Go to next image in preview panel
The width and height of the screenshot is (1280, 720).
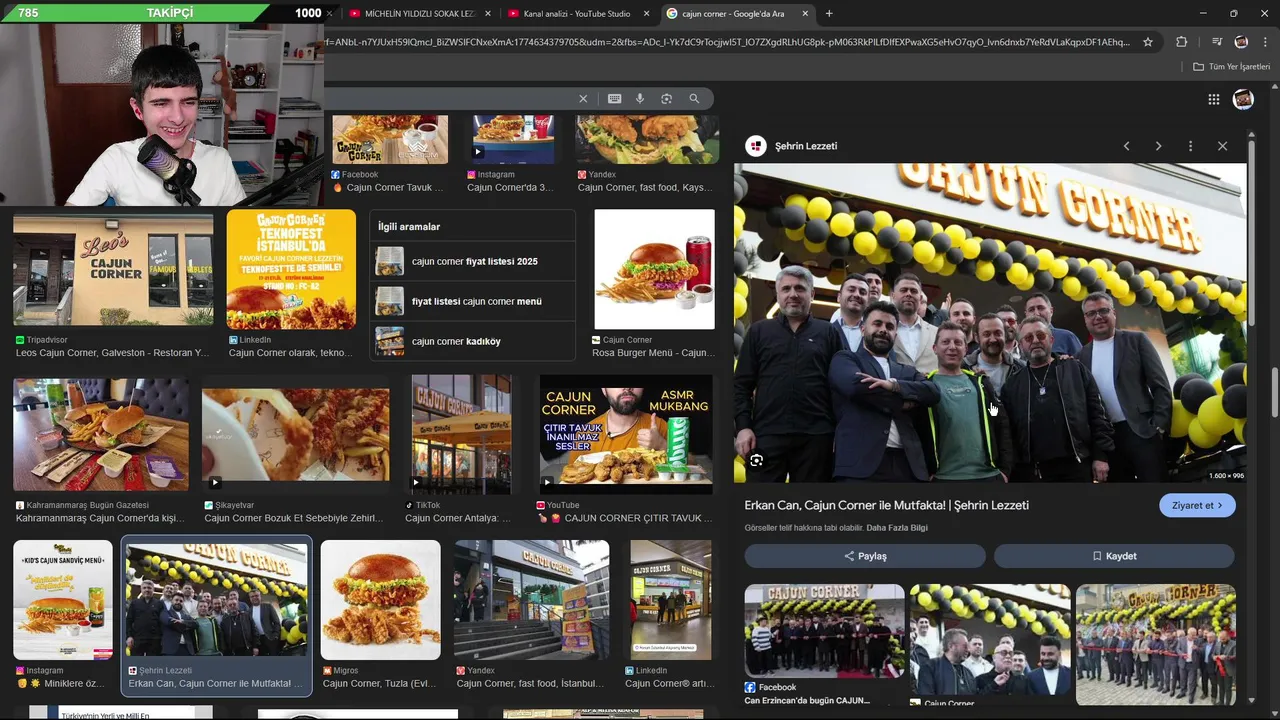click(1158, 146)
